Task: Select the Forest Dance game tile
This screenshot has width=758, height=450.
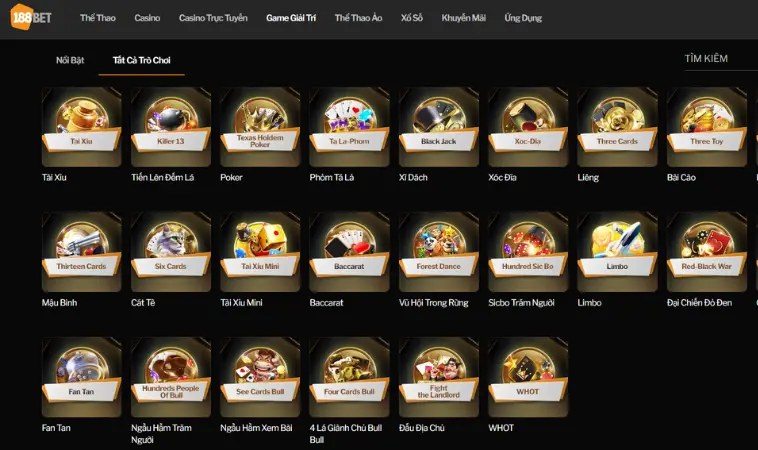Action: [x=438, y=252]
